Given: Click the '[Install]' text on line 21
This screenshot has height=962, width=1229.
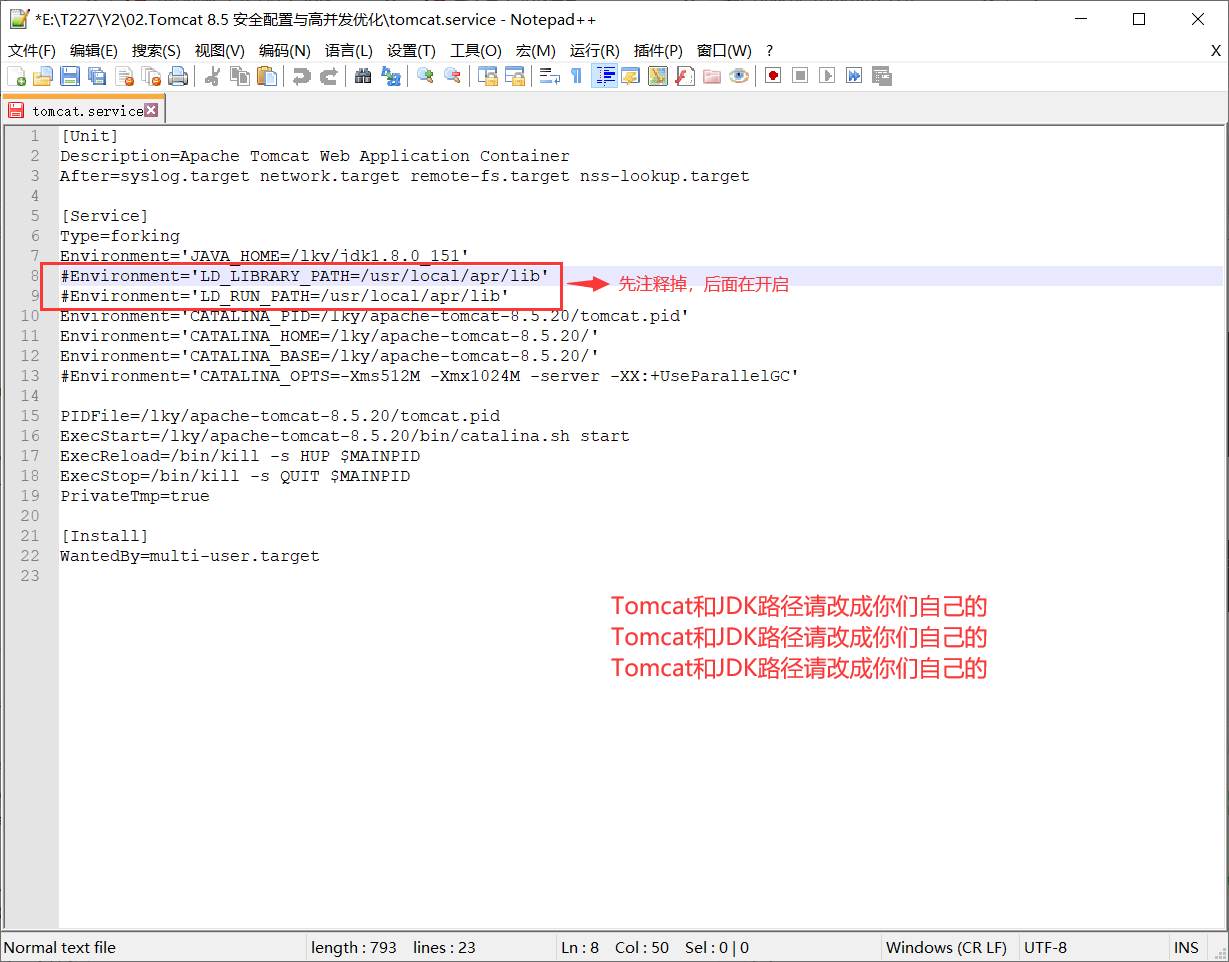Looking at the screenshot, I should coord(104,536).
